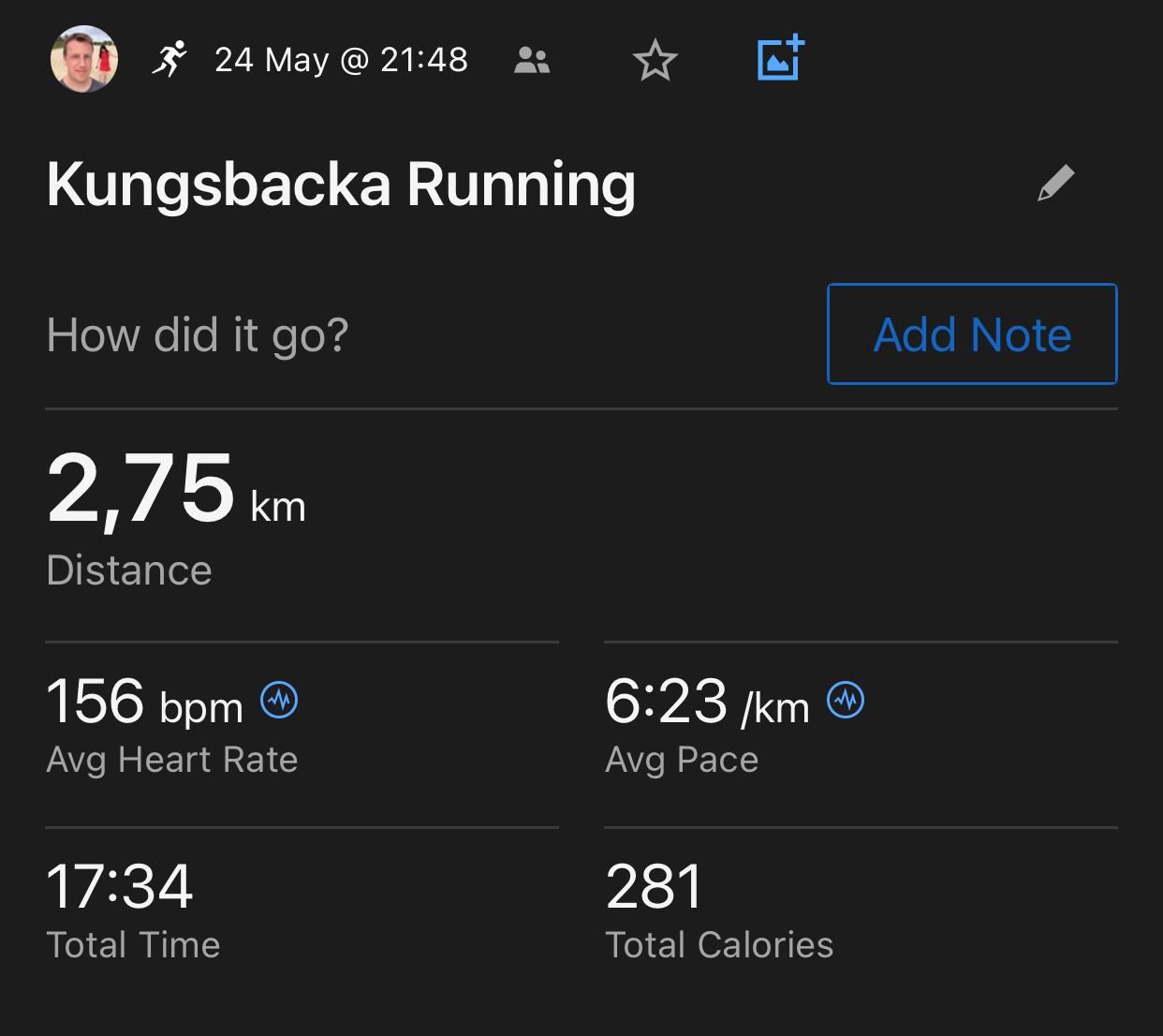Open the connections privacy people icon
This screenshot has width=1163, height=1036.
tap(532, 61)
